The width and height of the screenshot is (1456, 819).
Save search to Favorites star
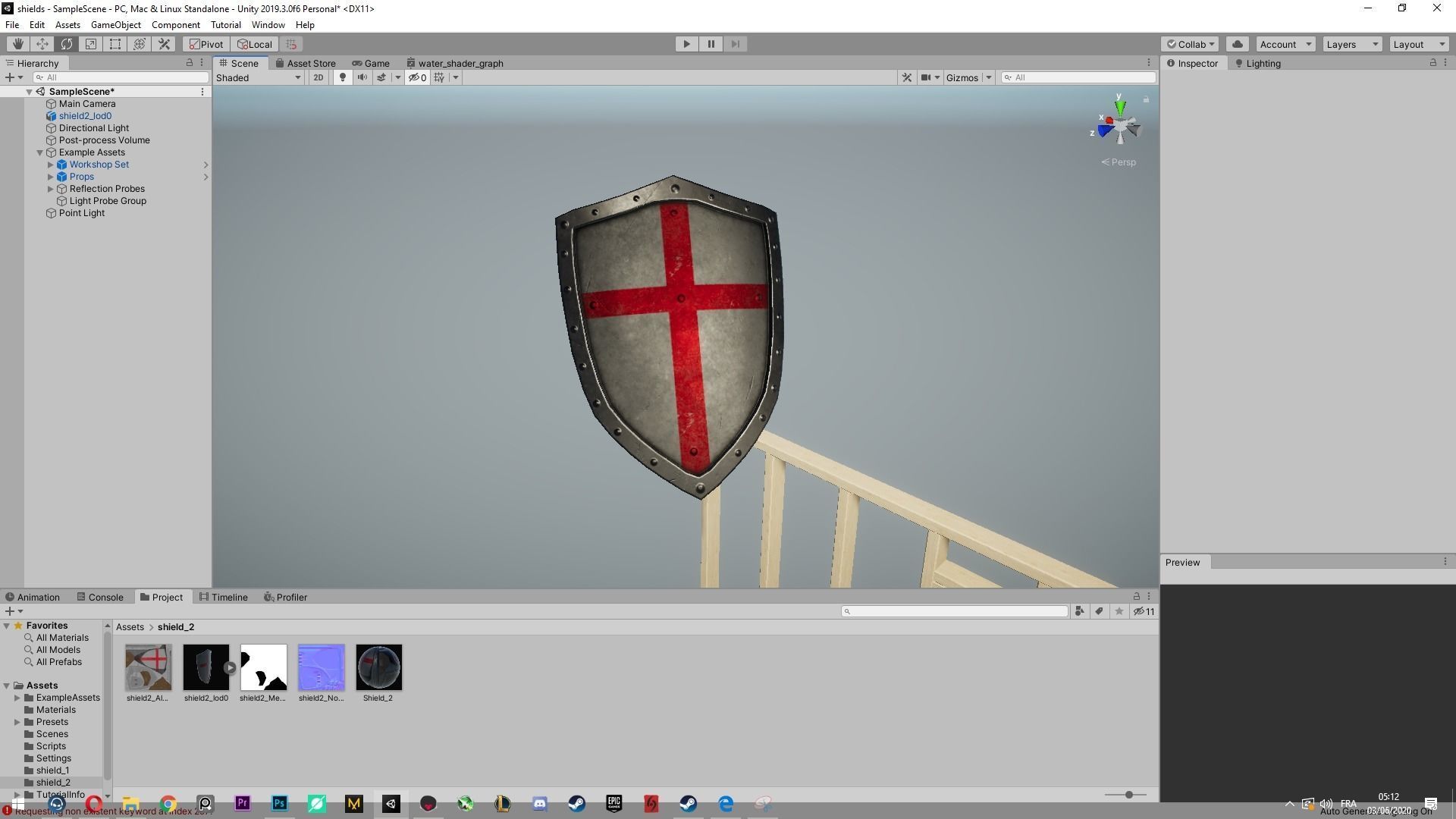[x=1119, y=611]
